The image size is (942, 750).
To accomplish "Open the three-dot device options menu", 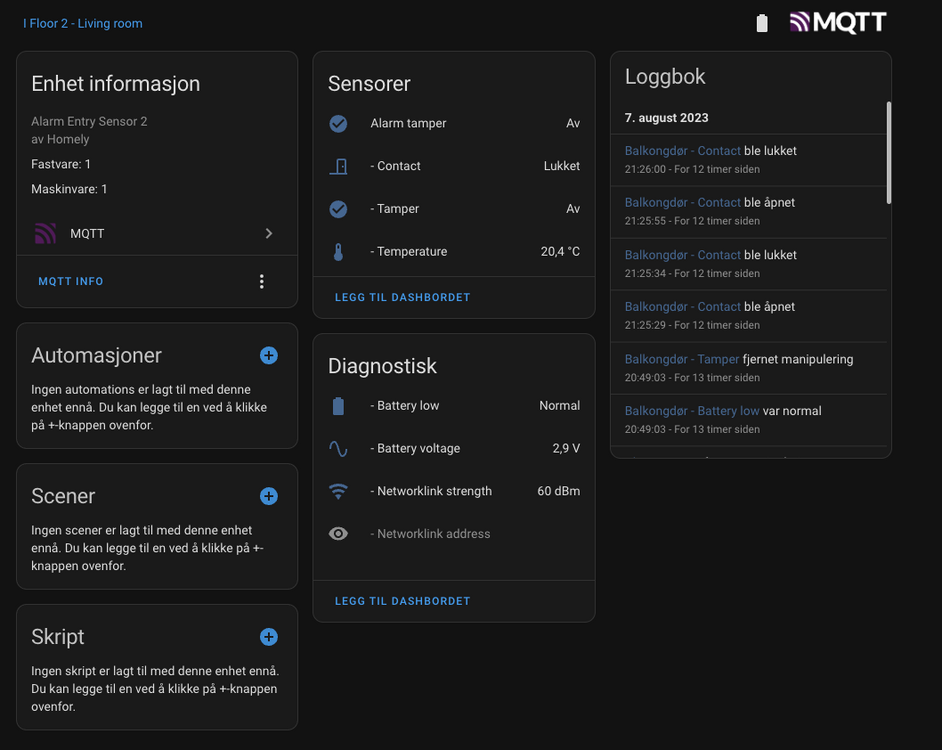I will pos(262,282).
